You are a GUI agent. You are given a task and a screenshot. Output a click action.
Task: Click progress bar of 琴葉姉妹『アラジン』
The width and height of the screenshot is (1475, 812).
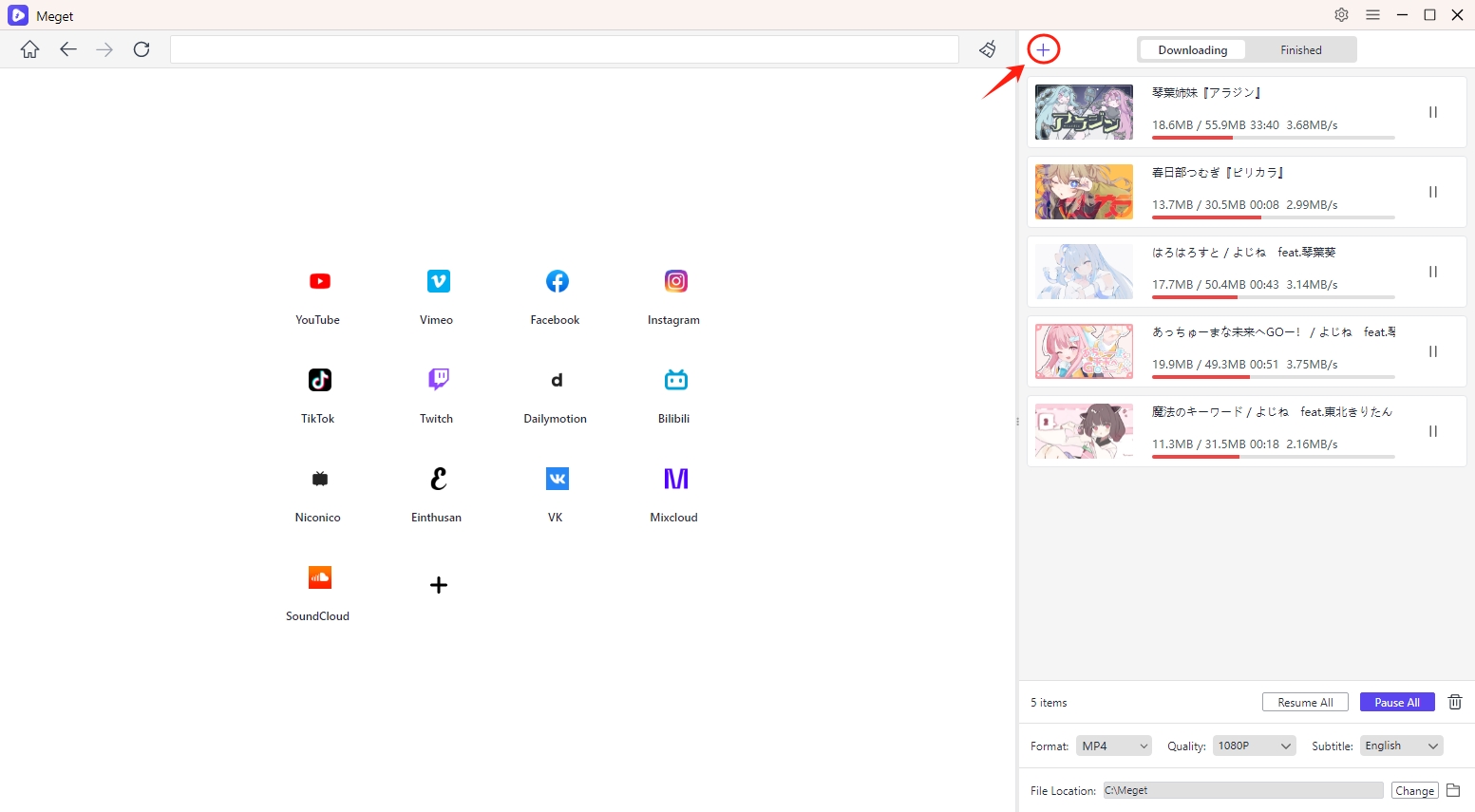[x=1274, y=138]
